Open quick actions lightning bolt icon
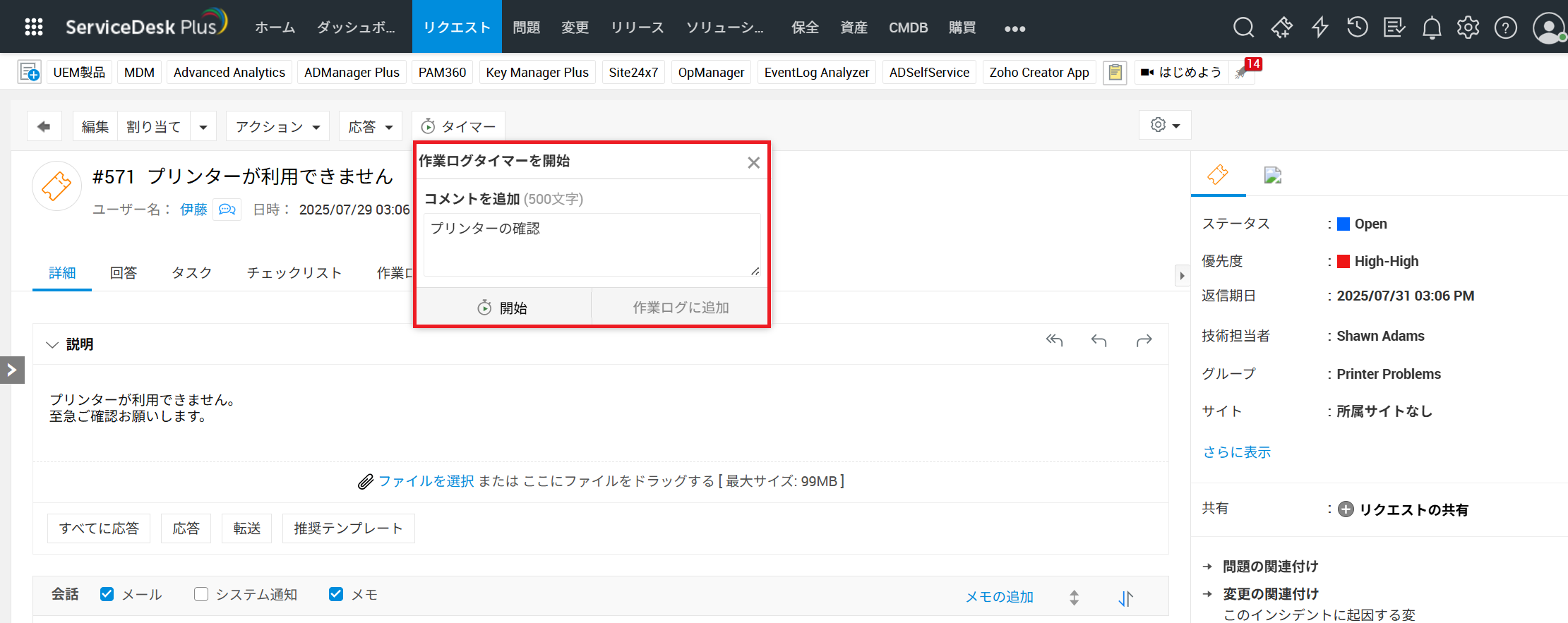1568x623 pixels. click(1319, 28)
